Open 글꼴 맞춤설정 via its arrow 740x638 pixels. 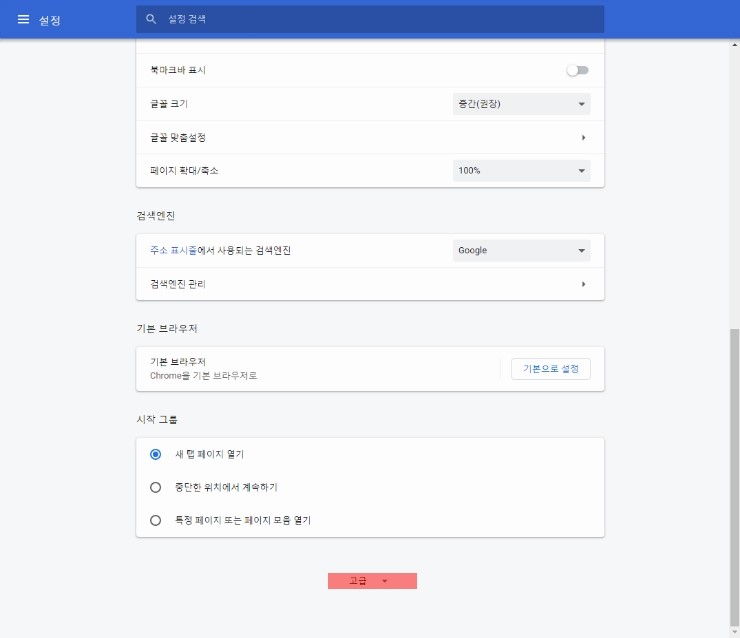583,137
